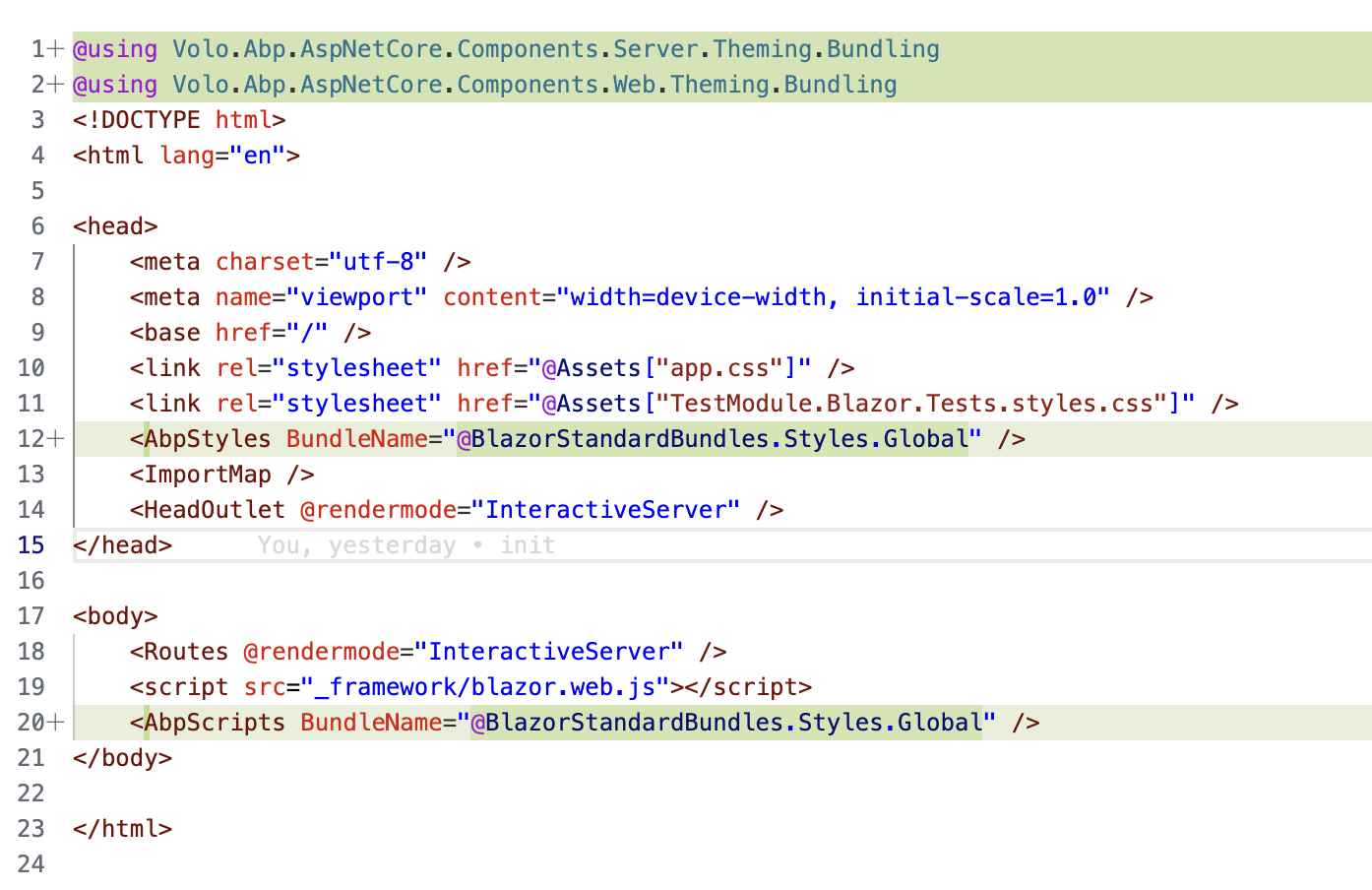Click the "utf-8" charset value
The height and width of the screenshot is (890, 1372).
tap(378, 262)
